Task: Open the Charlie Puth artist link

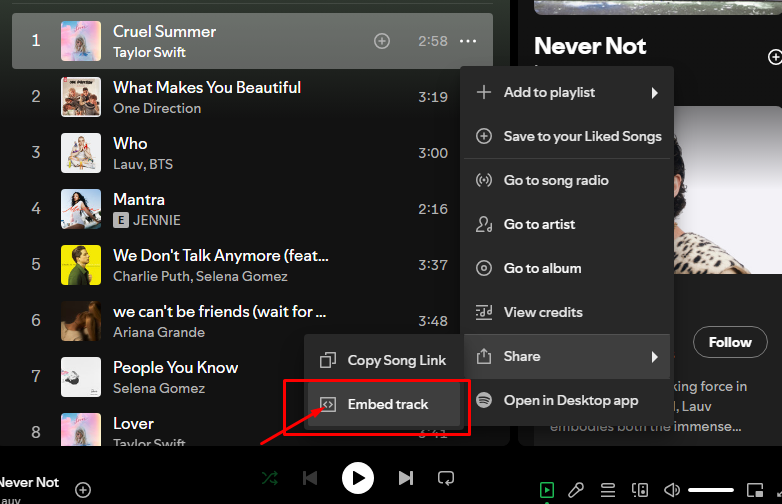Action: [151, 276]
